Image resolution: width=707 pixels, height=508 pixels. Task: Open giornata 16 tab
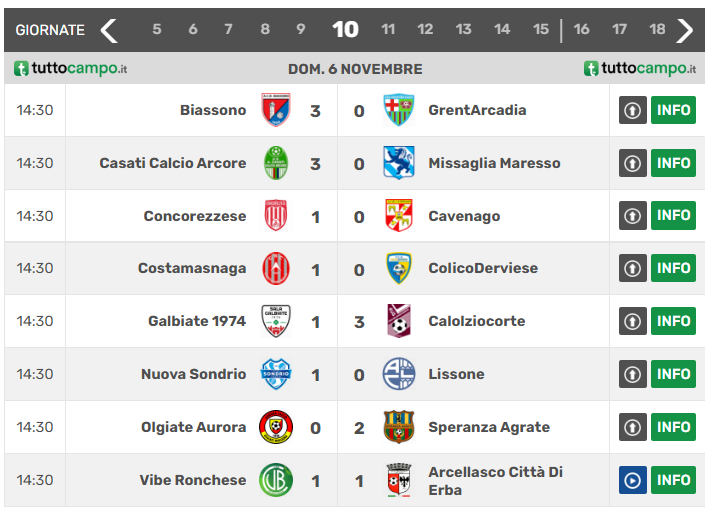point(581,30)
